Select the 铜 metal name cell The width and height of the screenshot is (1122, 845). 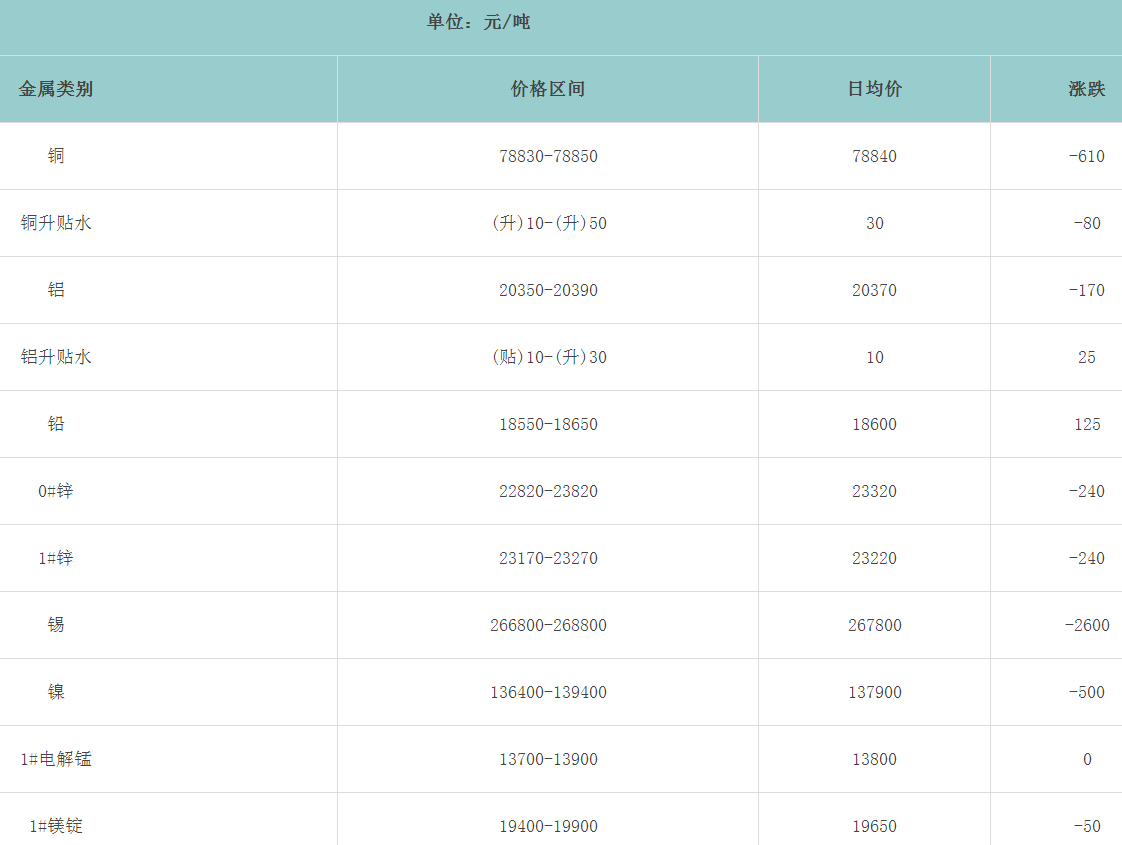[56, 156]
